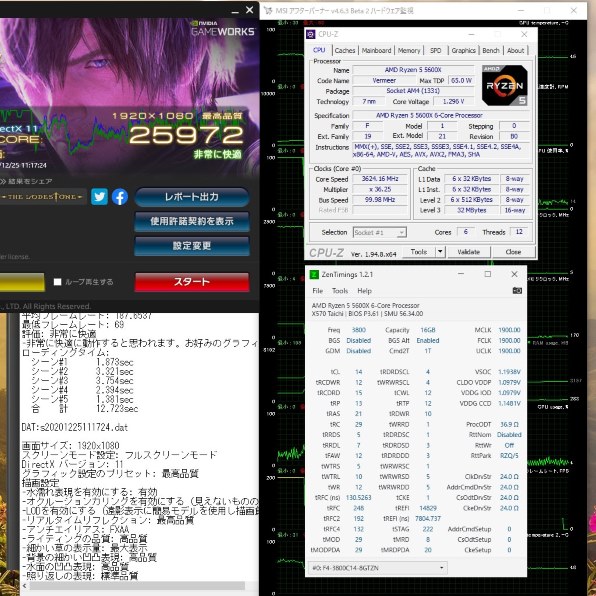Viewport: 596px width, 596px height.
Task: Click the Facebook share icon
Action: pyautogui.click(x=120, y=197)
